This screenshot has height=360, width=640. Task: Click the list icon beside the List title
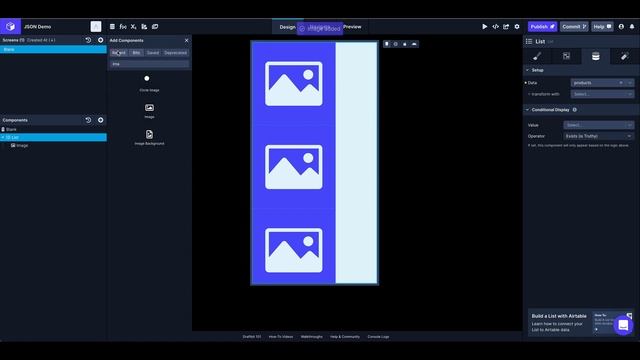(x=529, y=41)
